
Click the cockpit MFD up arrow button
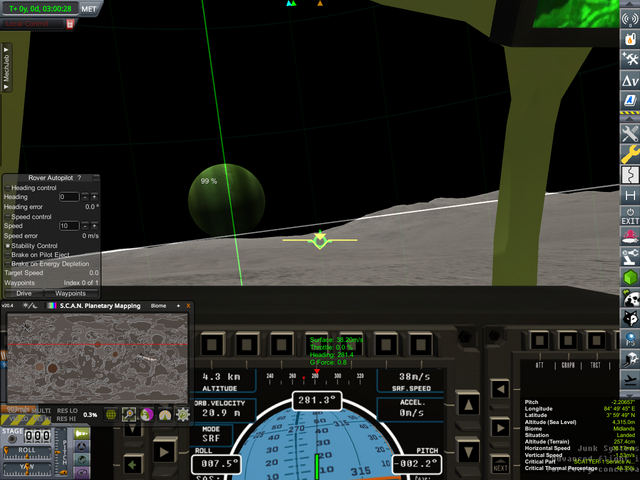pyautogui.click(x=468, y=404)
